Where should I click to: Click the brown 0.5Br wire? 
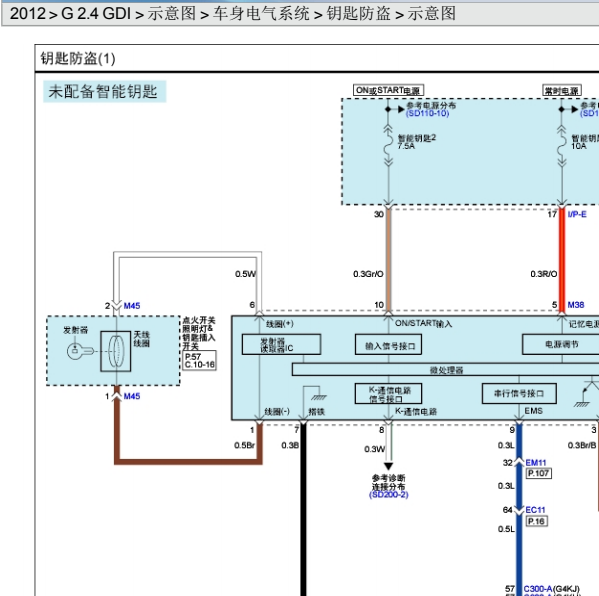pos(189,462)
